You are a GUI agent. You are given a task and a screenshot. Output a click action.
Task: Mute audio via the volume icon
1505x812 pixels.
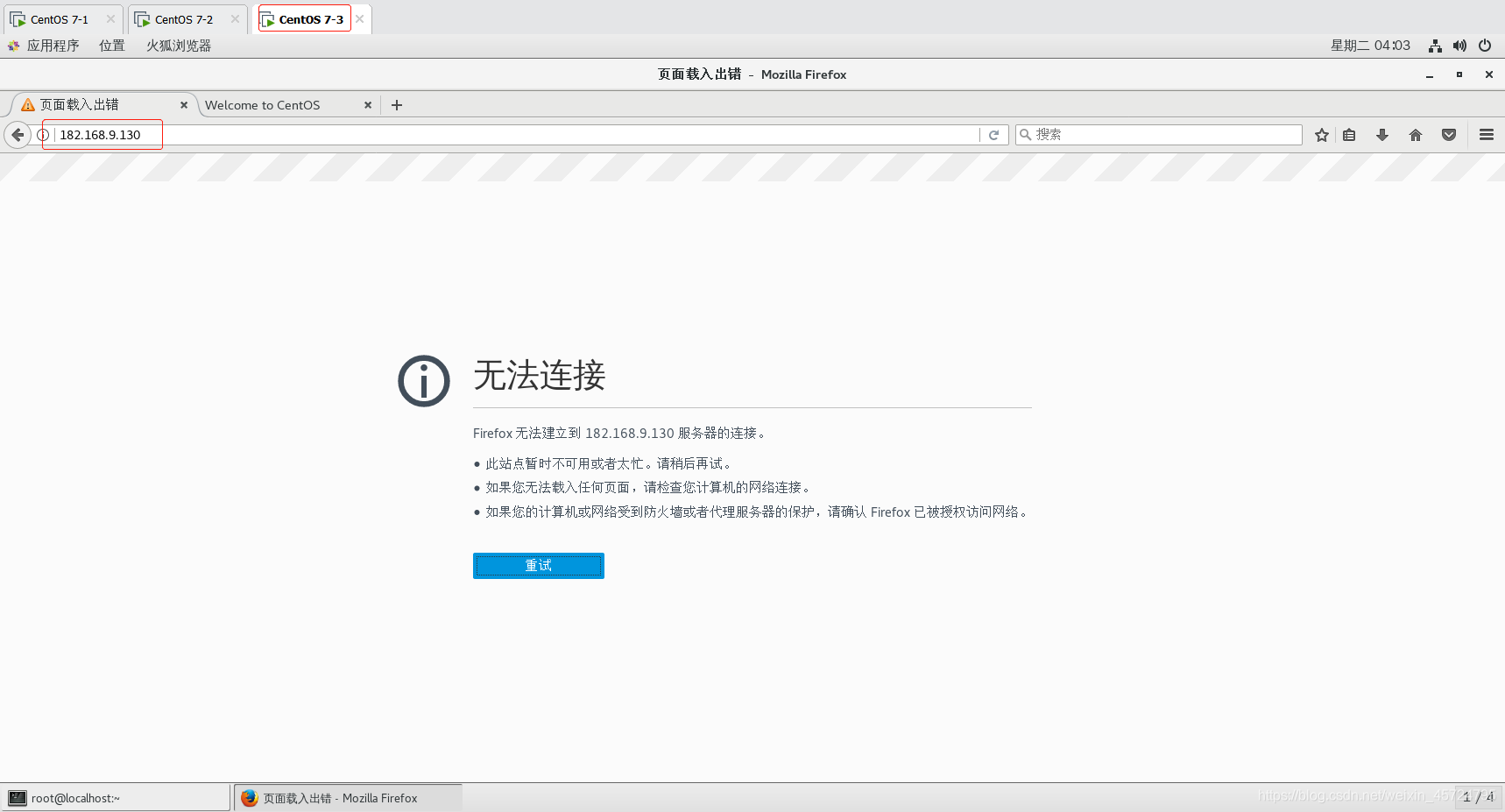1459,46
